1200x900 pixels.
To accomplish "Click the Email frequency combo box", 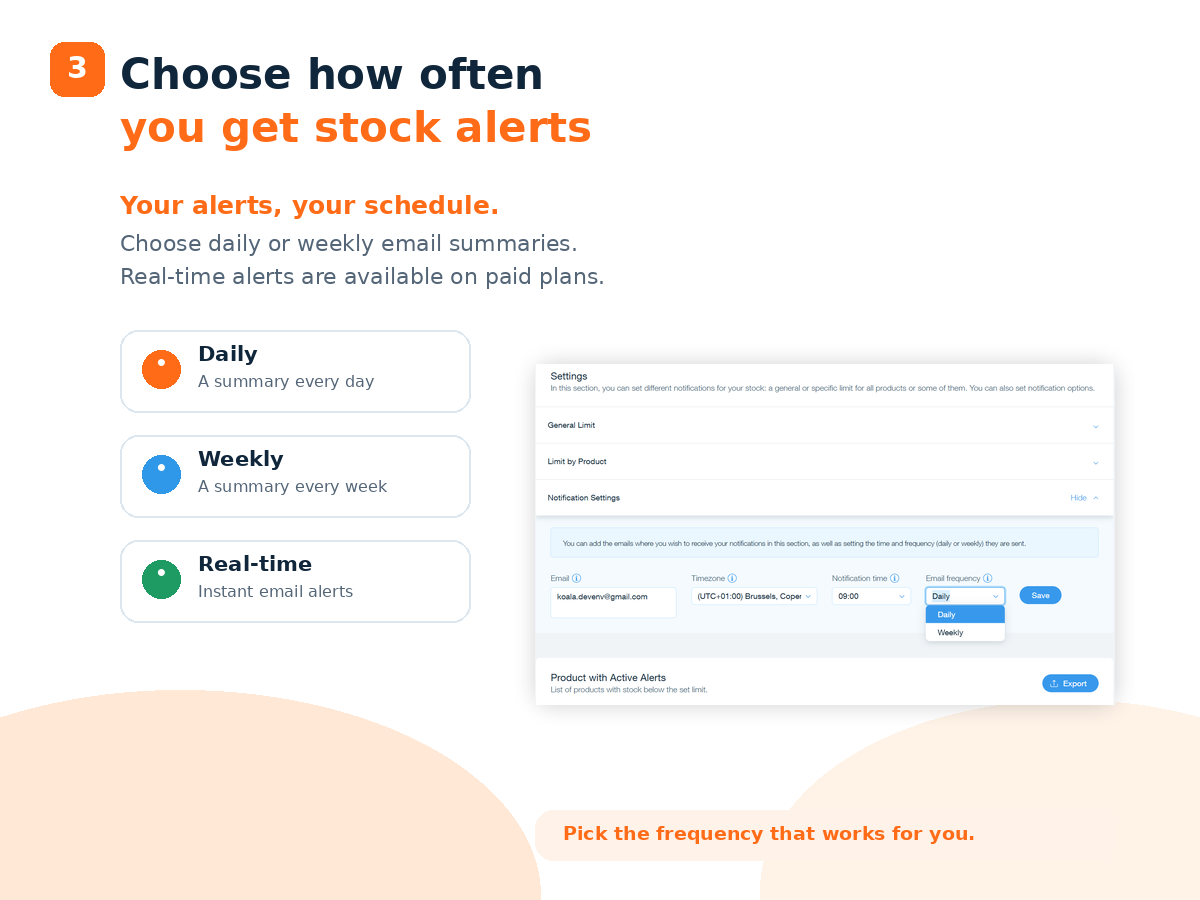I will 965,596.
